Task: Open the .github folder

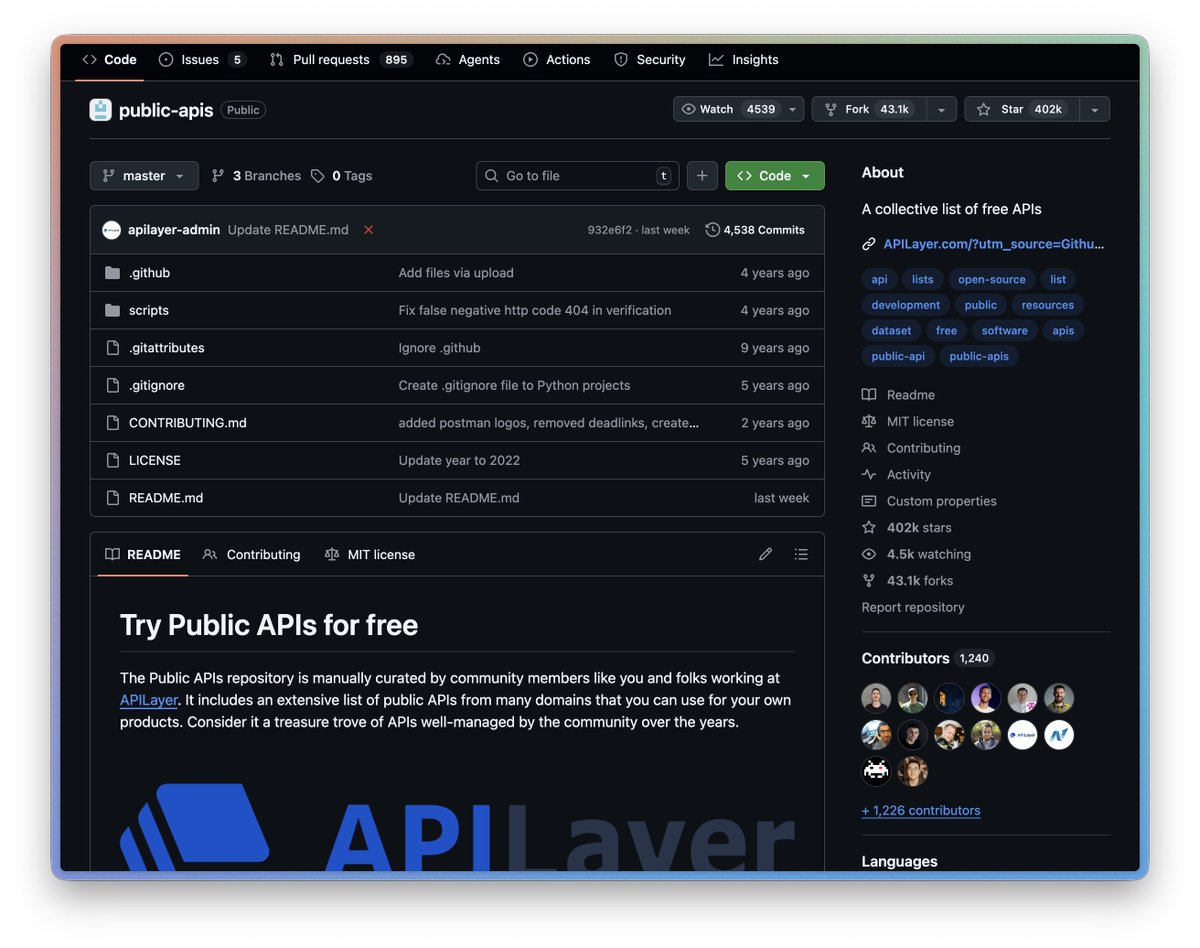Action: [150, 273]
